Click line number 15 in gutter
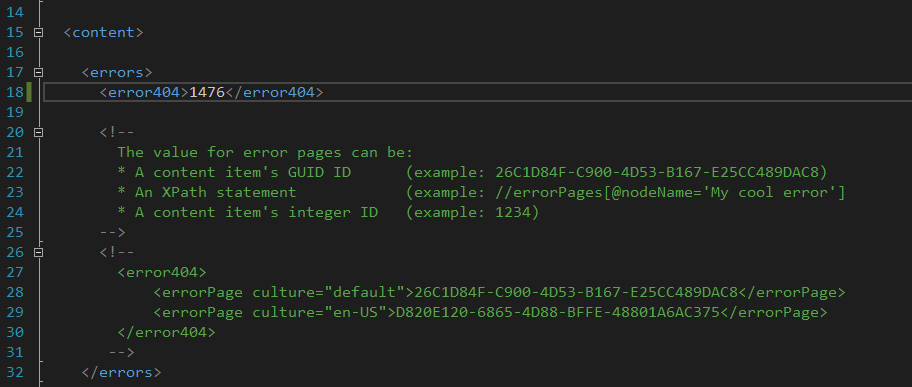Viewport: 912px width, 387px height. pyautogui.click(x=15, y=33)
